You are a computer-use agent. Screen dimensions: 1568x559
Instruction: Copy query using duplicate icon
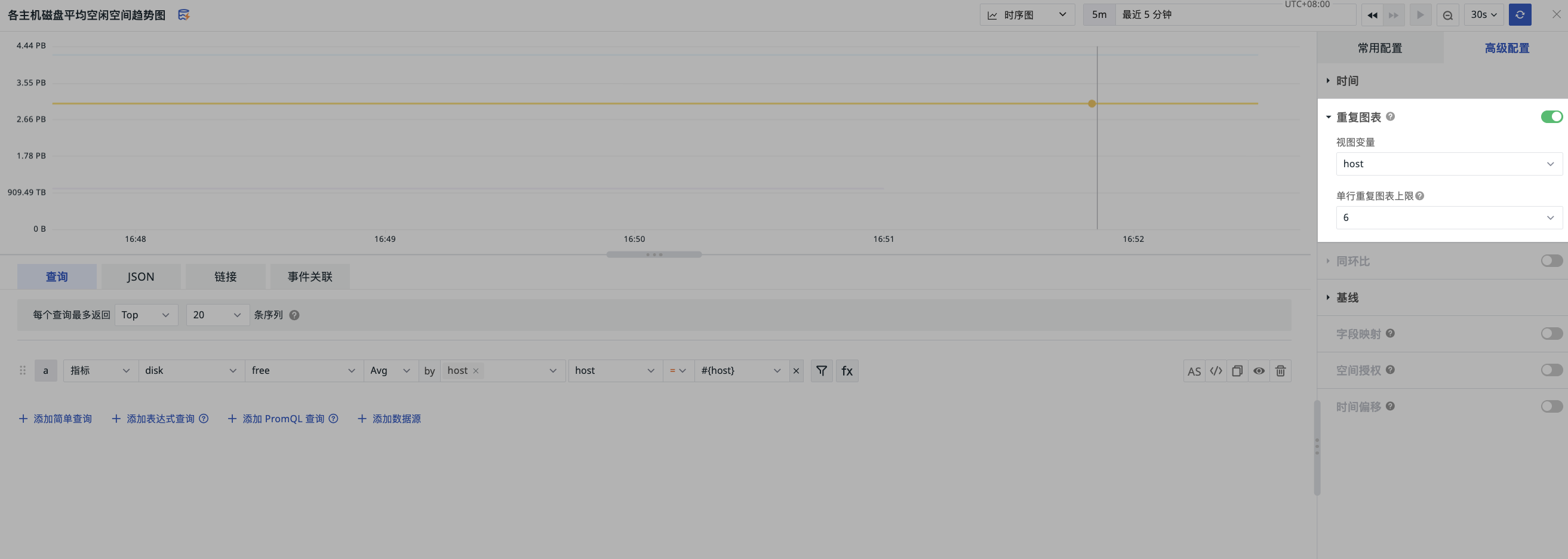point(1237,371)
